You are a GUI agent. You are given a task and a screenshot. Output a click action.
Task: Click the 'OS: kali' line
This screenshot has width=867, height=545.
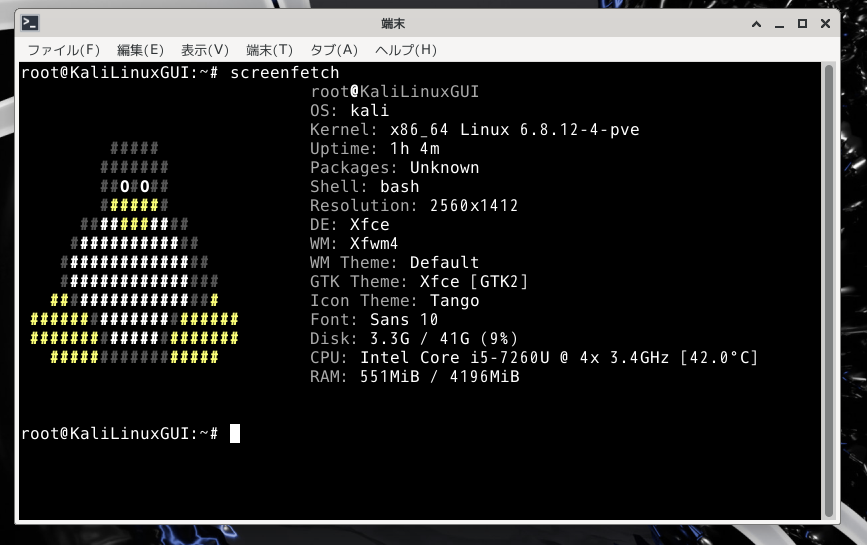pyautogui.click(x=349, y=111)
